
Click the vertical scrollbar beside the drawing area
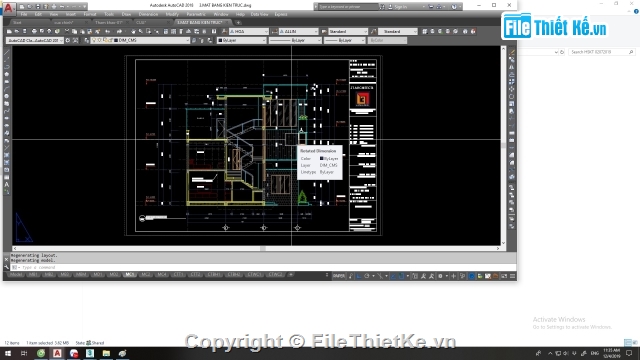pyautogui.click(x=503, y=146)
